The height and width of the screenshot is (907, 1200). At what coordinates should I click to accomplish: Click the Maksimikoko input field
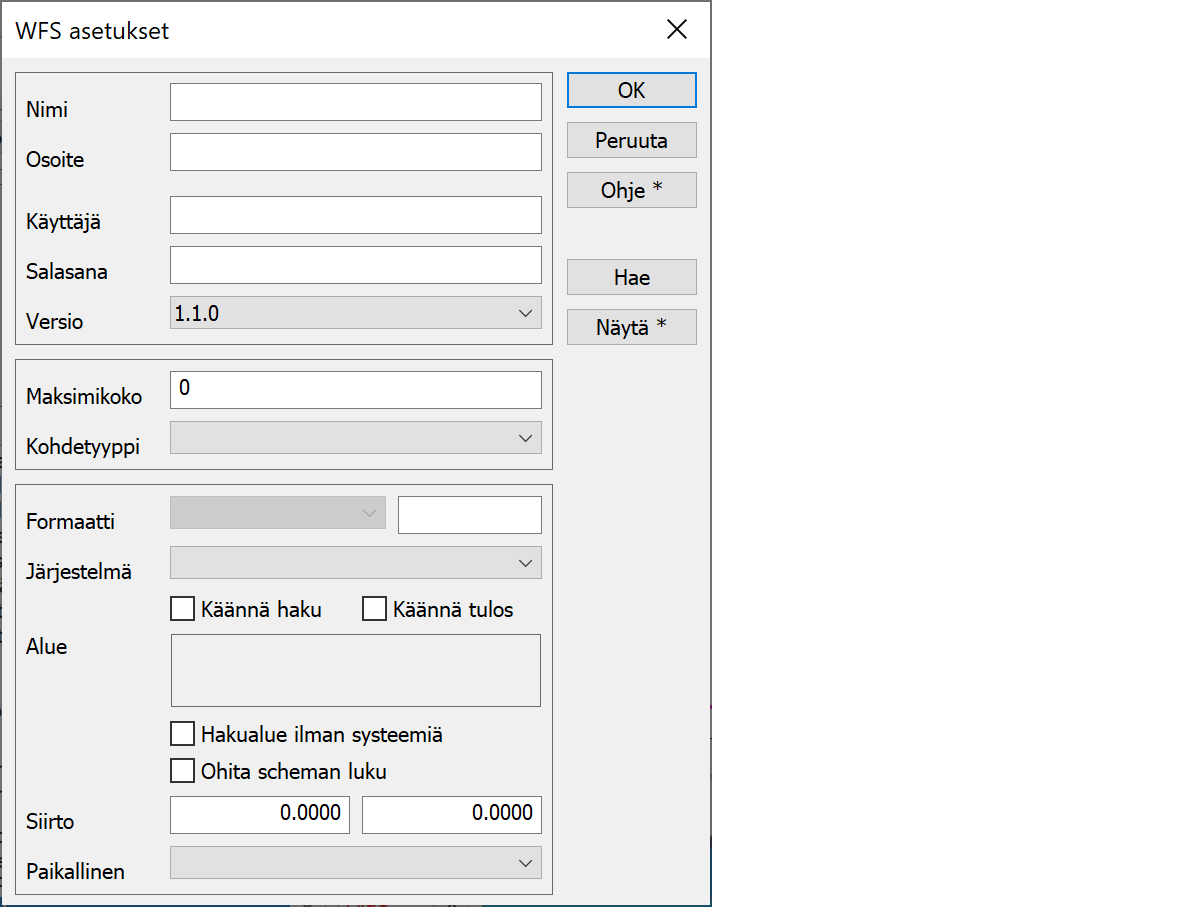(355, 390)
